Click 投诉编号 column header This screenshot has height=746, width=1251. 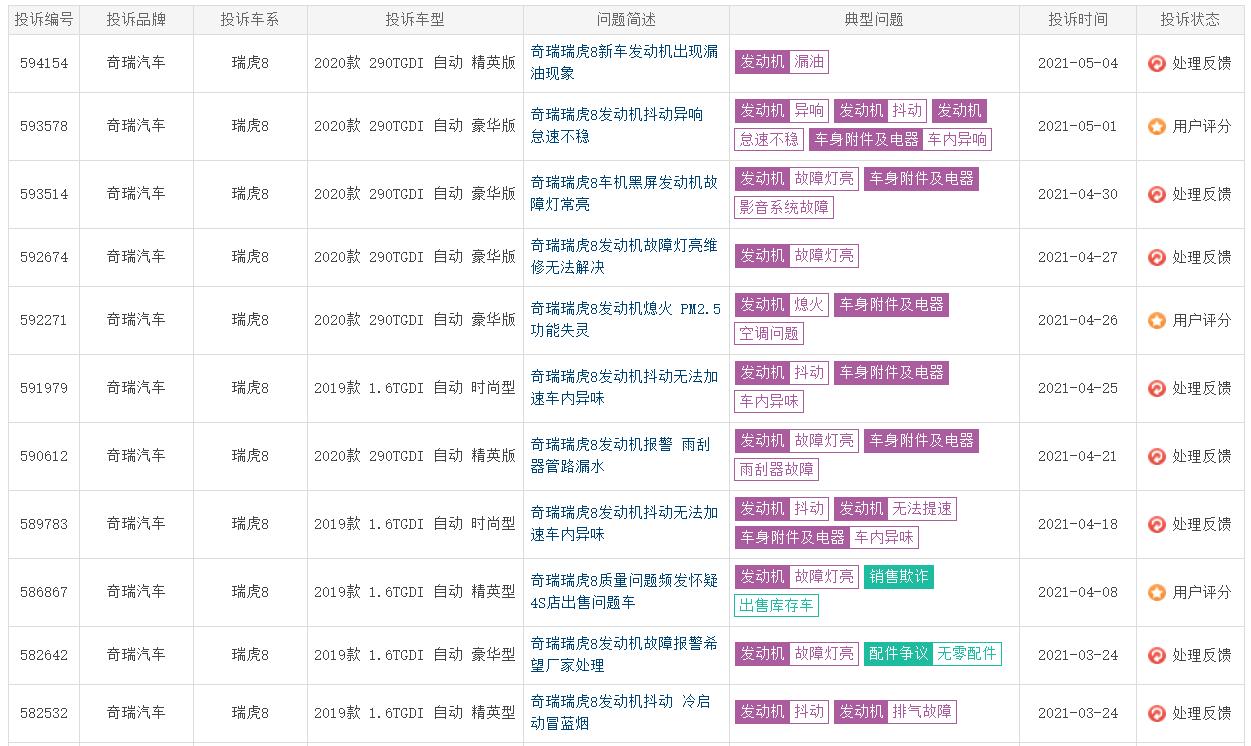pos(44,19)
